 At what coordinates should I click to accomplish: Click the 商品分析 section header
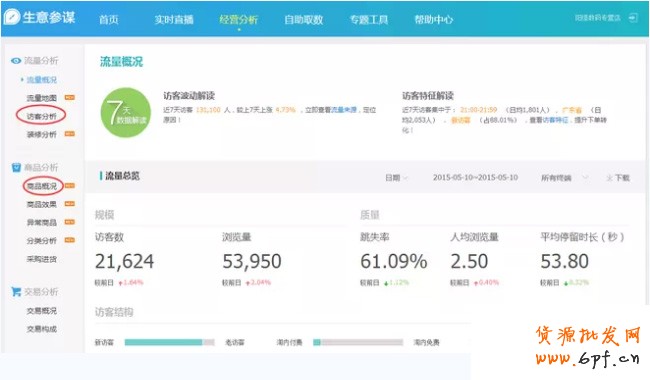pos(41,167)
